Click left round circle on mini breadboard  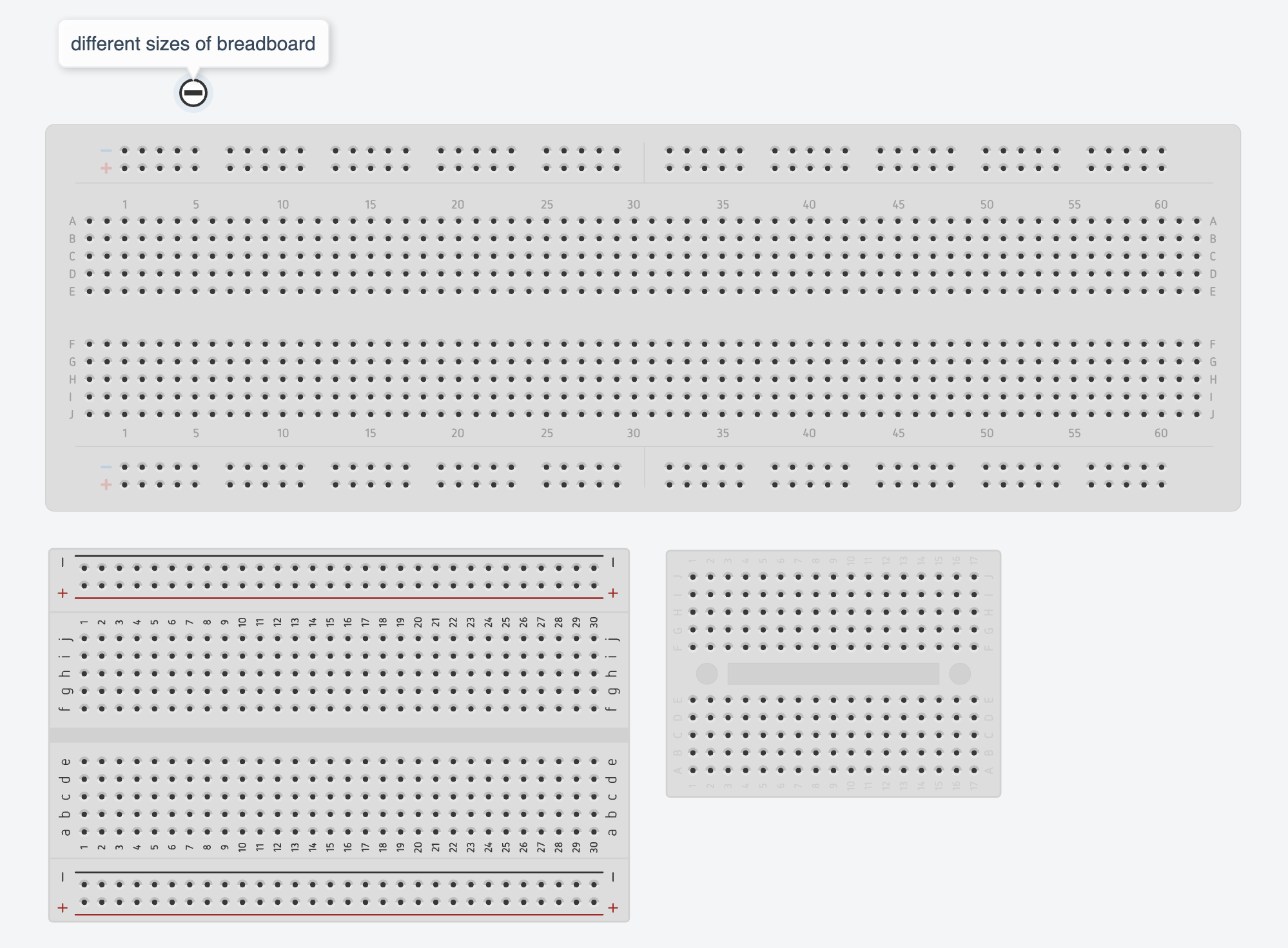pyautogui.click(x=707, y=674)
